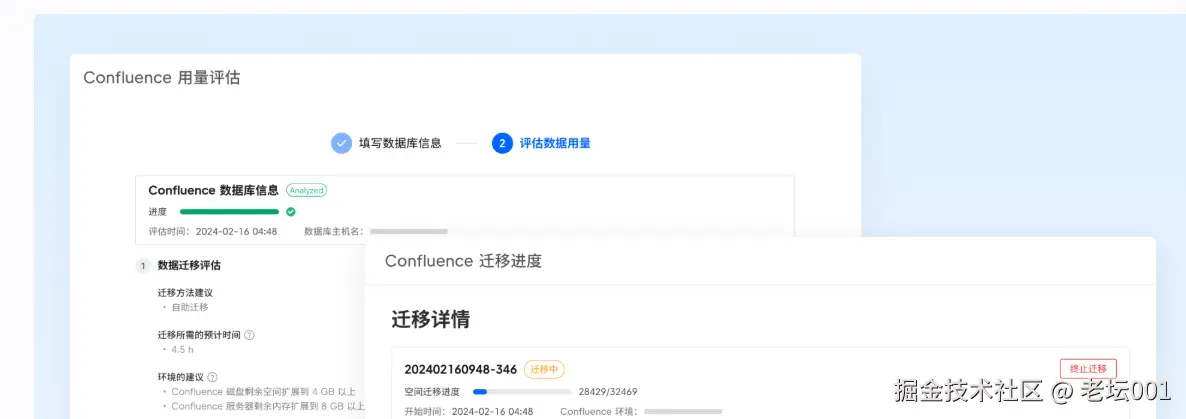Click the 空间迁移进度 label

(x=432, y=392)
